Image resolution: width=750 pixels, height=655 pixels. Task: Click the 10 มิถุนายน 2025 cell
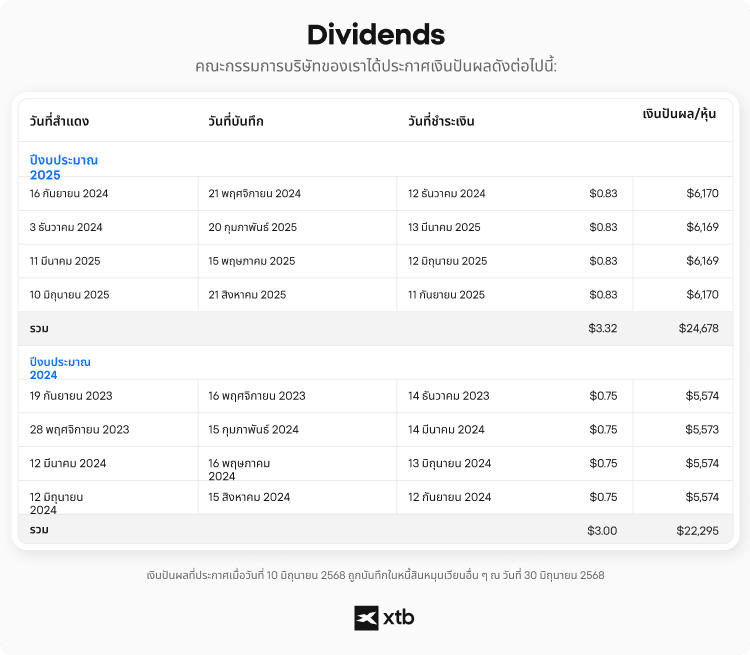(69, 295)
